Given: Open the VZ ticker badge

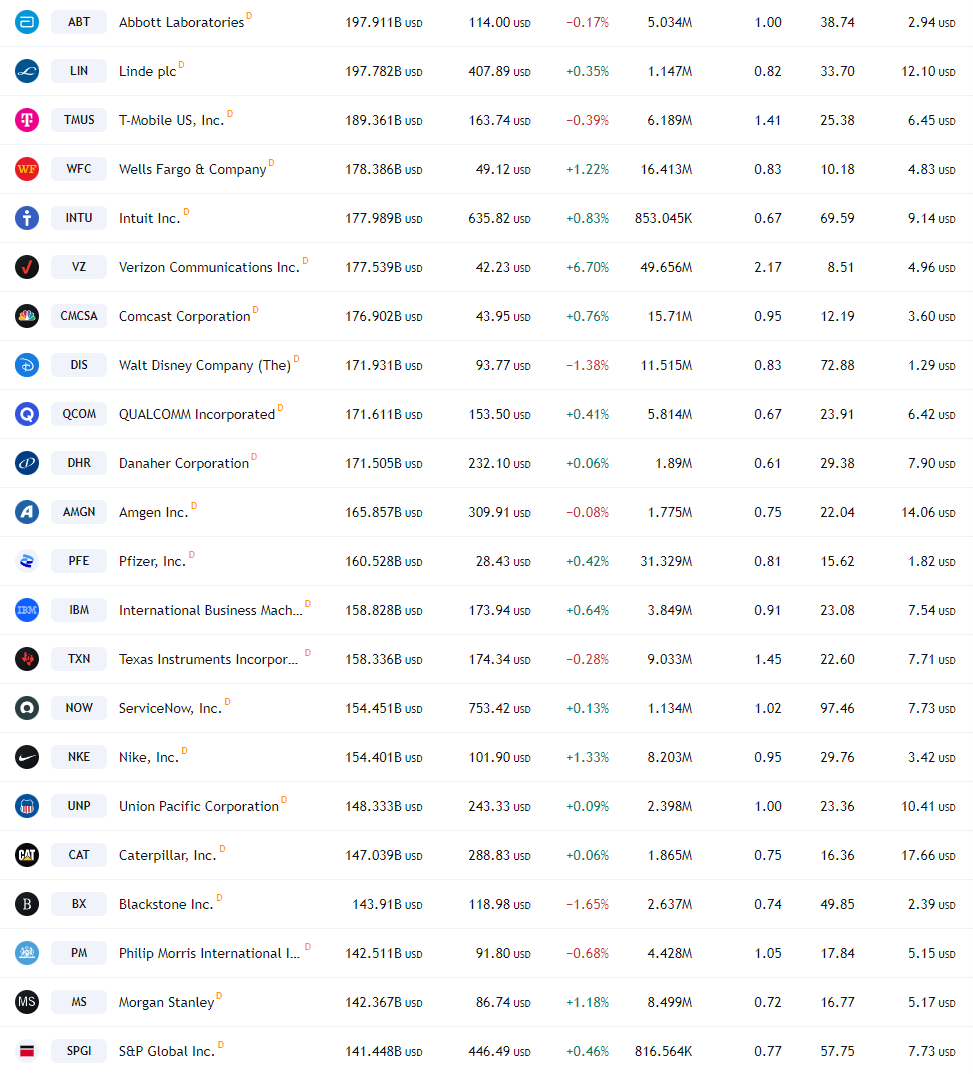Looking at the screenshot, I should click(79, 266).
